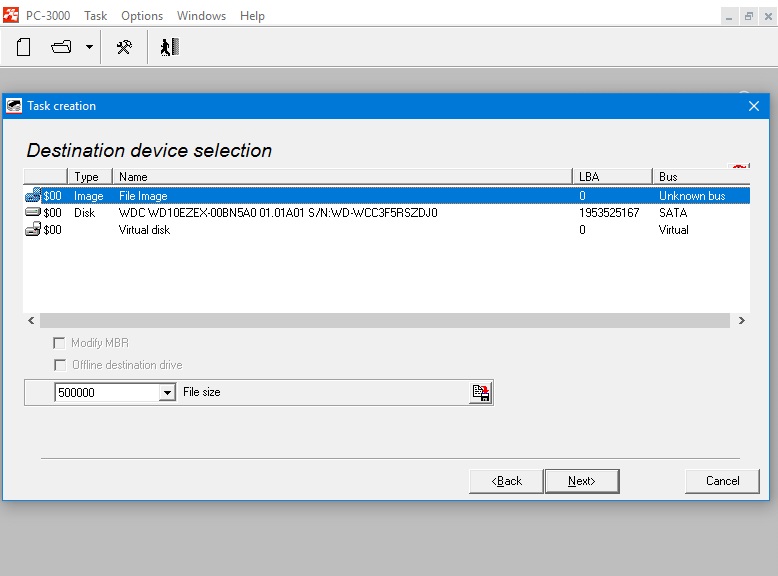Toggle the Offline destination drive checkbox
This screenshot has width=778, height=576.
pyautogui.click(x=60, y=365)
